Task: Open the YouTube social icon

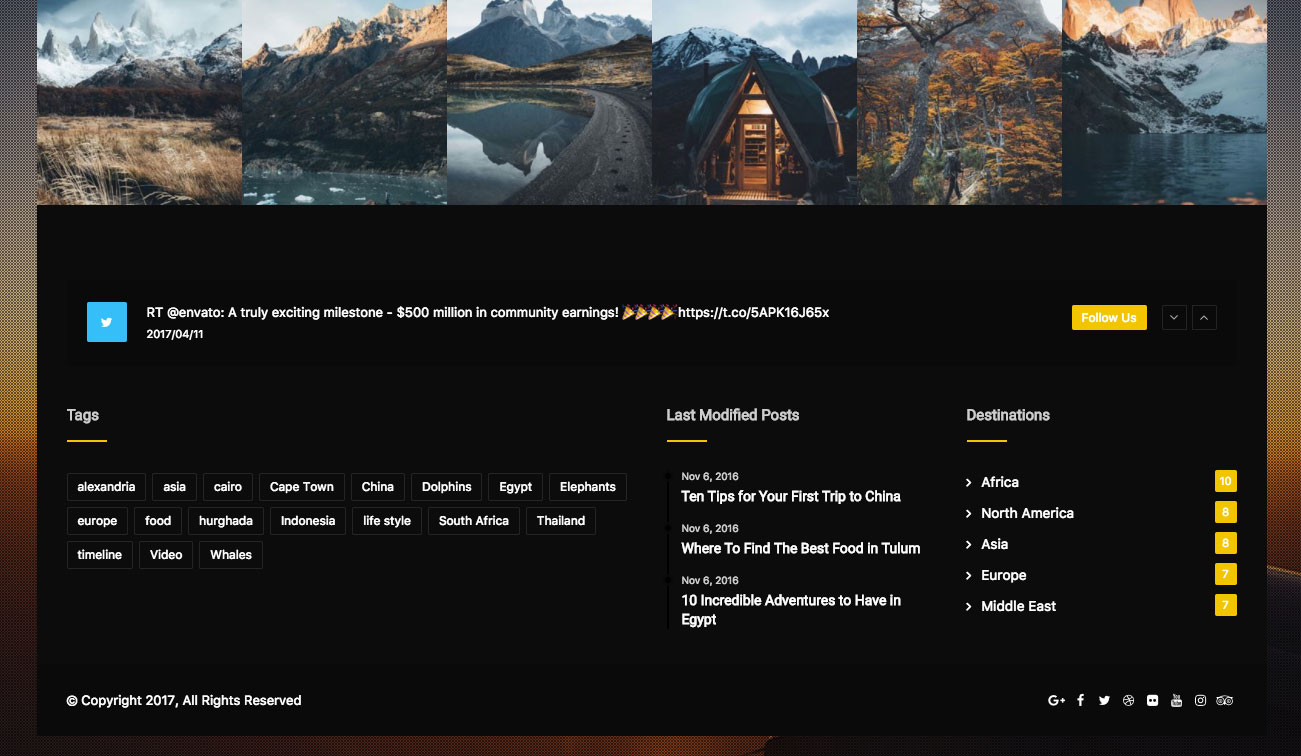Action: (x=1176, y=701)
